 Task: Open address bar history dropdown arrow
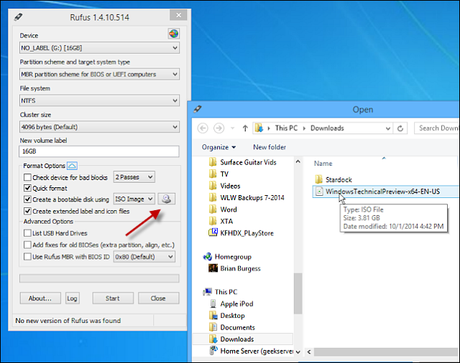tap(388, 128)
